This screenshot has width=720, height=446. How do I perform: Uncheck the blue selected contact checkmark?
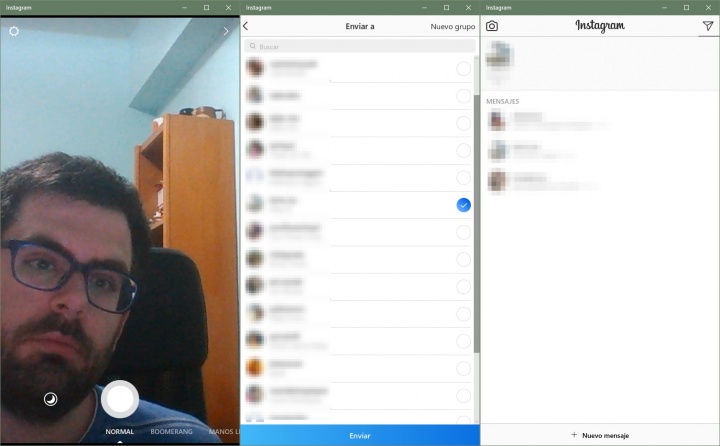pos(463,205)
